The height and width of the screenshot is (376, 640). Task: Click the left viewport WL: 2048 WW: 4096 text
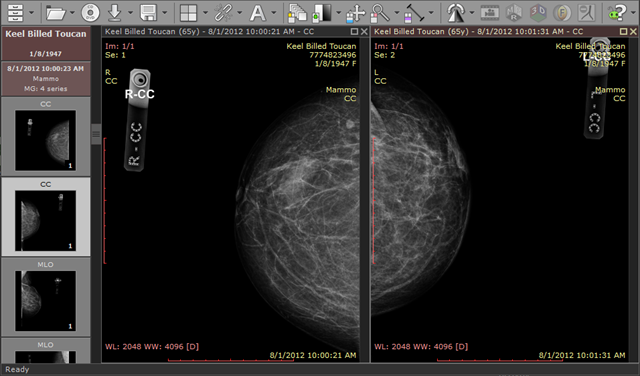(x=152, y=347)
